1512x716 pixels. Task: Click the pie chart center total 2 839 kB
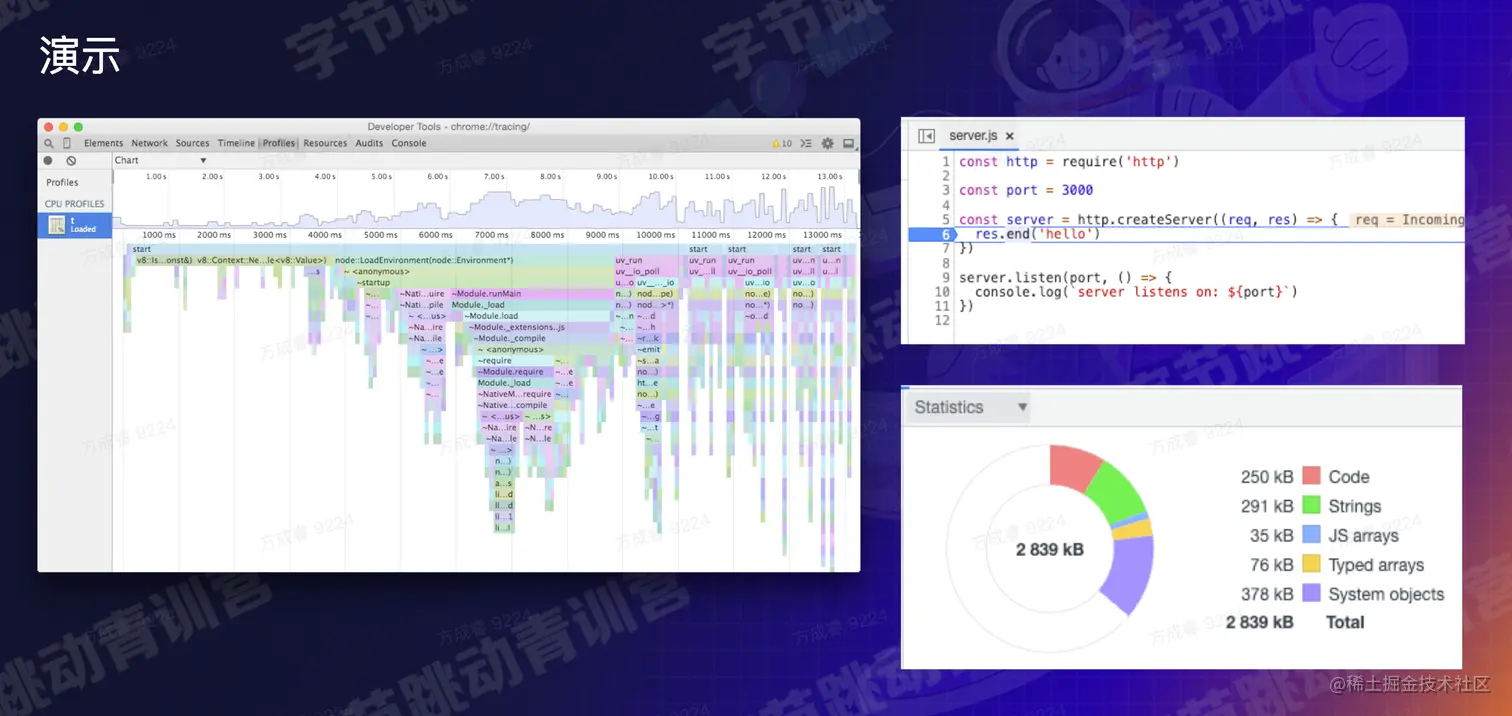[x=1050, y=549]
